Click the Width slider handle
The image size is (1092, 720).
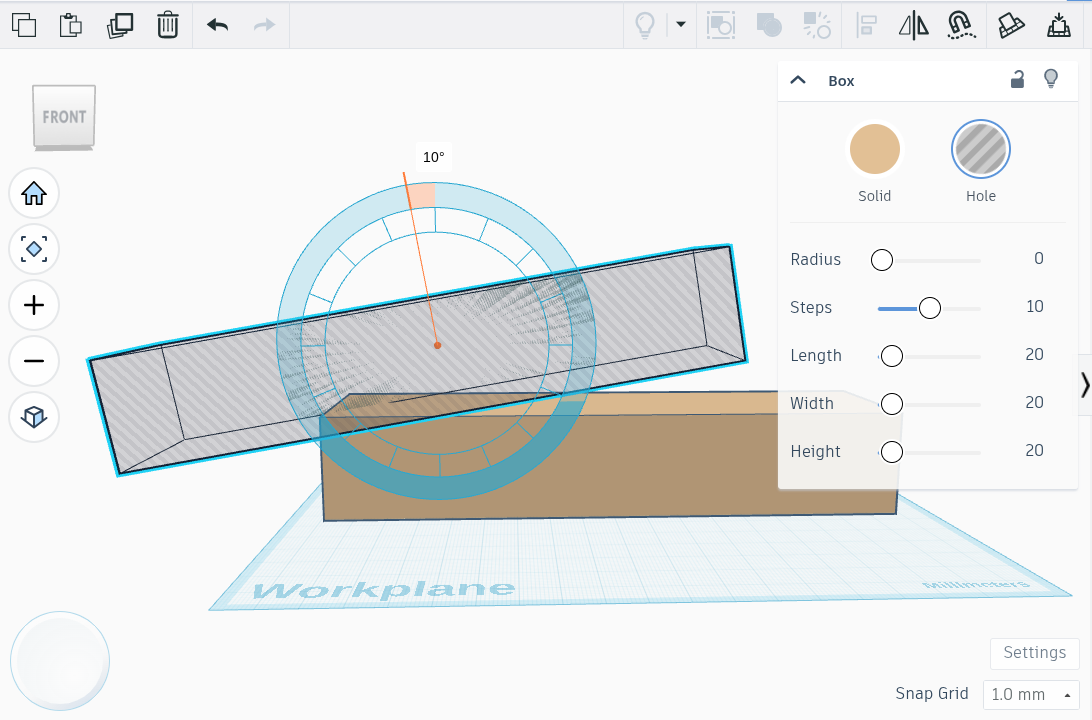coord(891,404)
